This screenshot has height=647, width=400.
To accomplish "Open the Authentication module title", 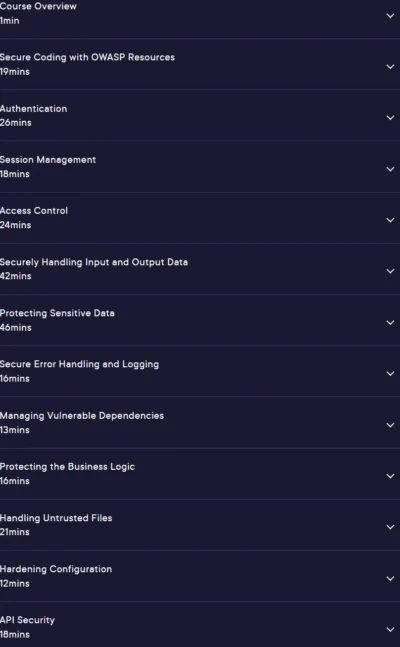I will 33,109.
